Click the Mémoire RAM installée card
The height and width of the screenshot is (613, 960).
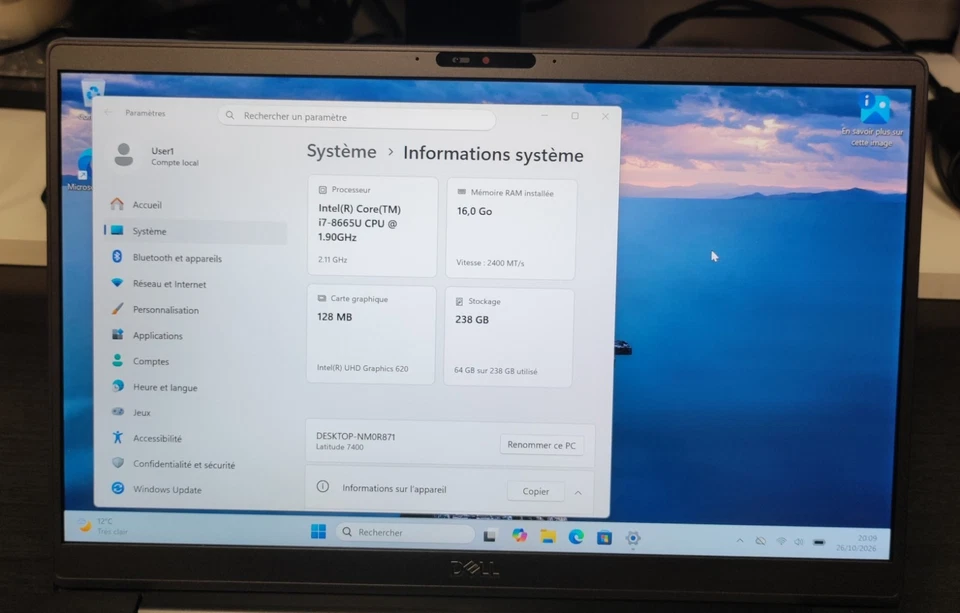click(x=511, y=229)
